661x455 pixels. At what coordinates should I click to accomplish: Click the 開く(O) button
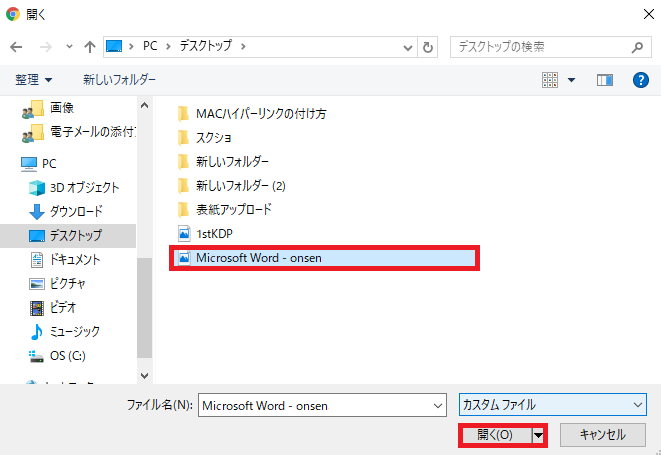495,435
